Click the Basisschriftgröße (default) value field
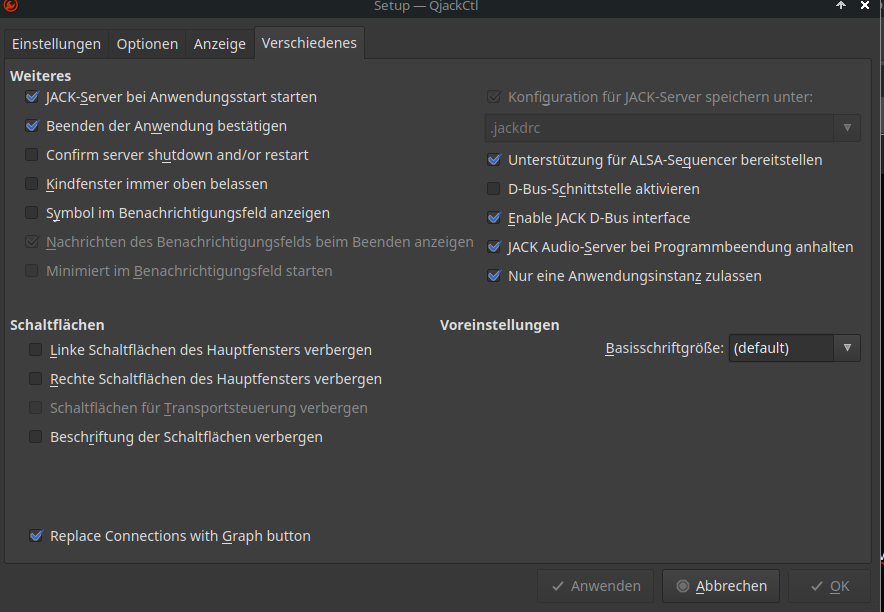Viewport: 884px width, 612px height. 781,348
